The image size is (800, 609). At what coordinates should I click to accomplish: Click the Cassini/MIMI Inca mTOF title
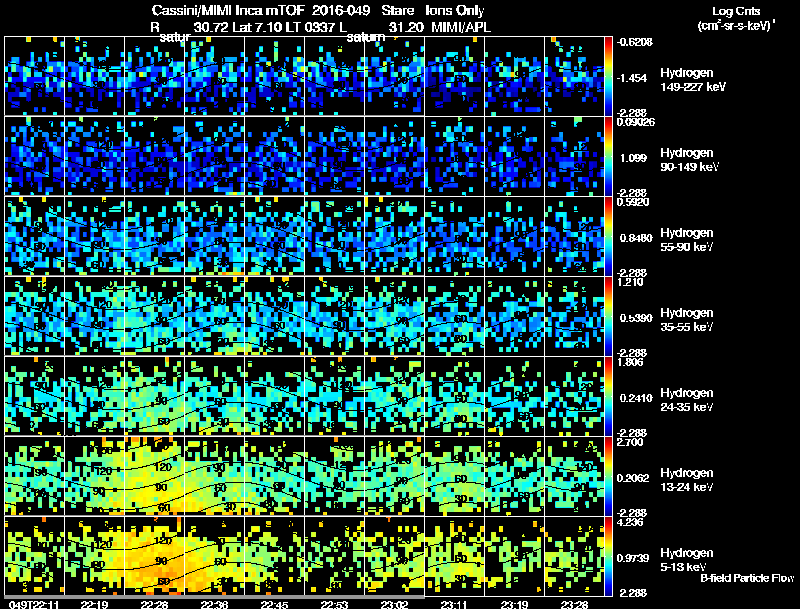coord(228,11)
